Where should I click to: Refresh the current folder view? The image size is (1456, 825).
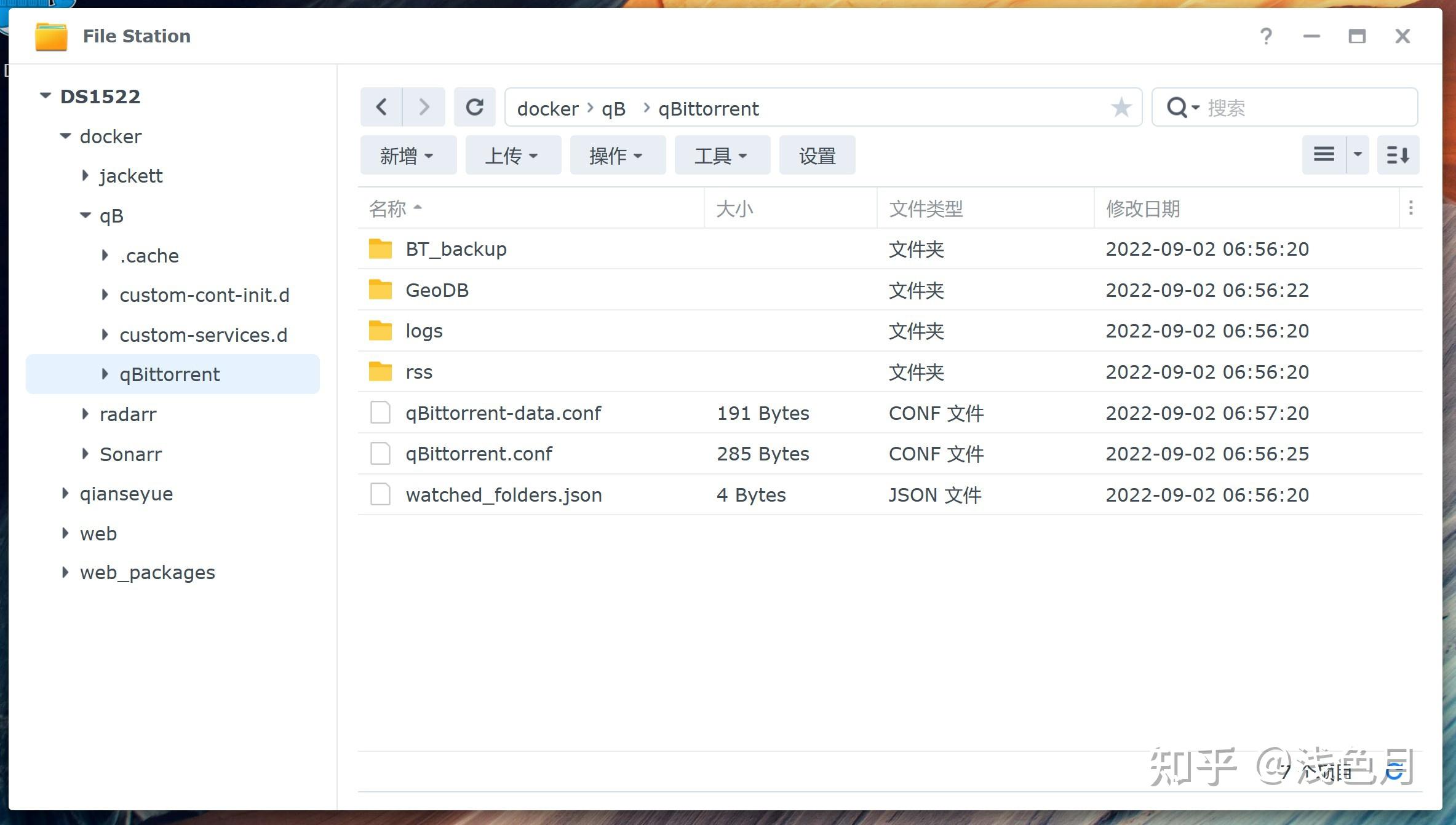(474, 107)
